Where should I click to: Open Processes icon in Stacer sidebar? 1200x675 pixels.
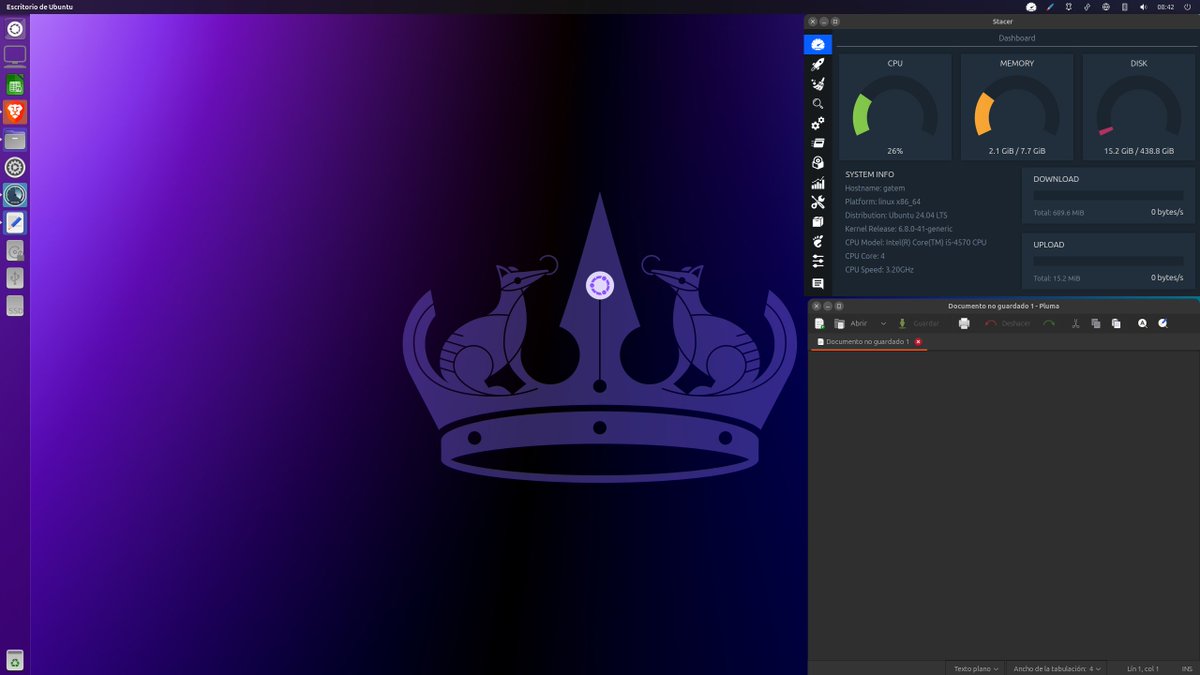(818, 143)
